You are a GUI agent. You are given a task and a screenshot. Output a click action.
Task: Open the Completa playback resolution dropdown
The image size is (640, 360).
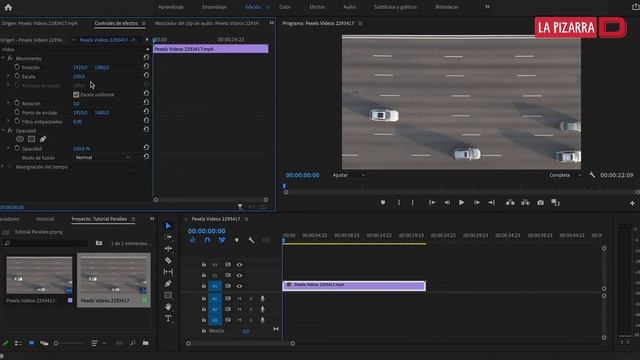pos(564,175)
